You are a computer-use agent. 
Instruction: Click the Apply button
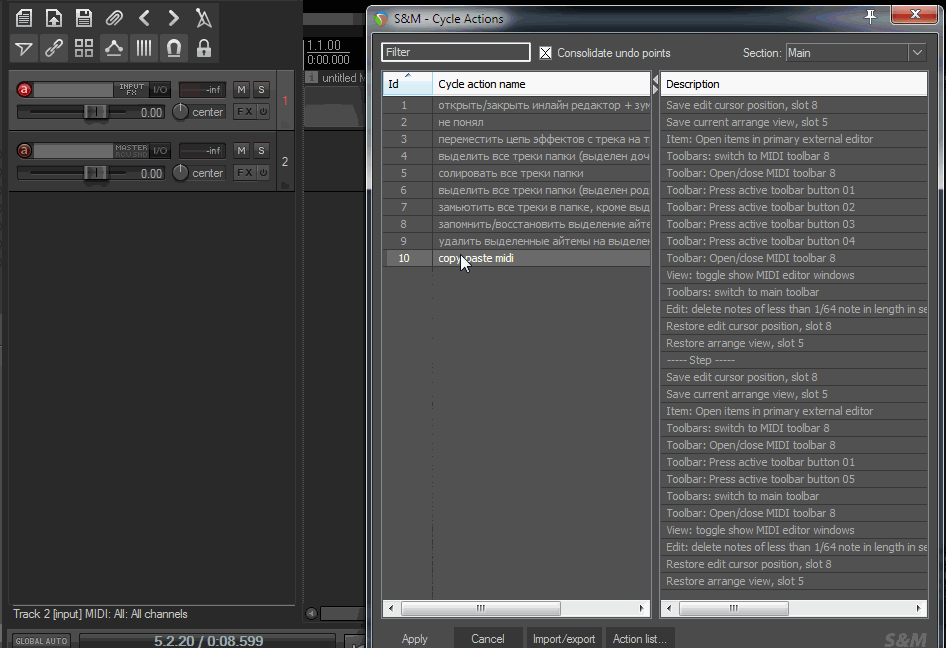[414, 638]
